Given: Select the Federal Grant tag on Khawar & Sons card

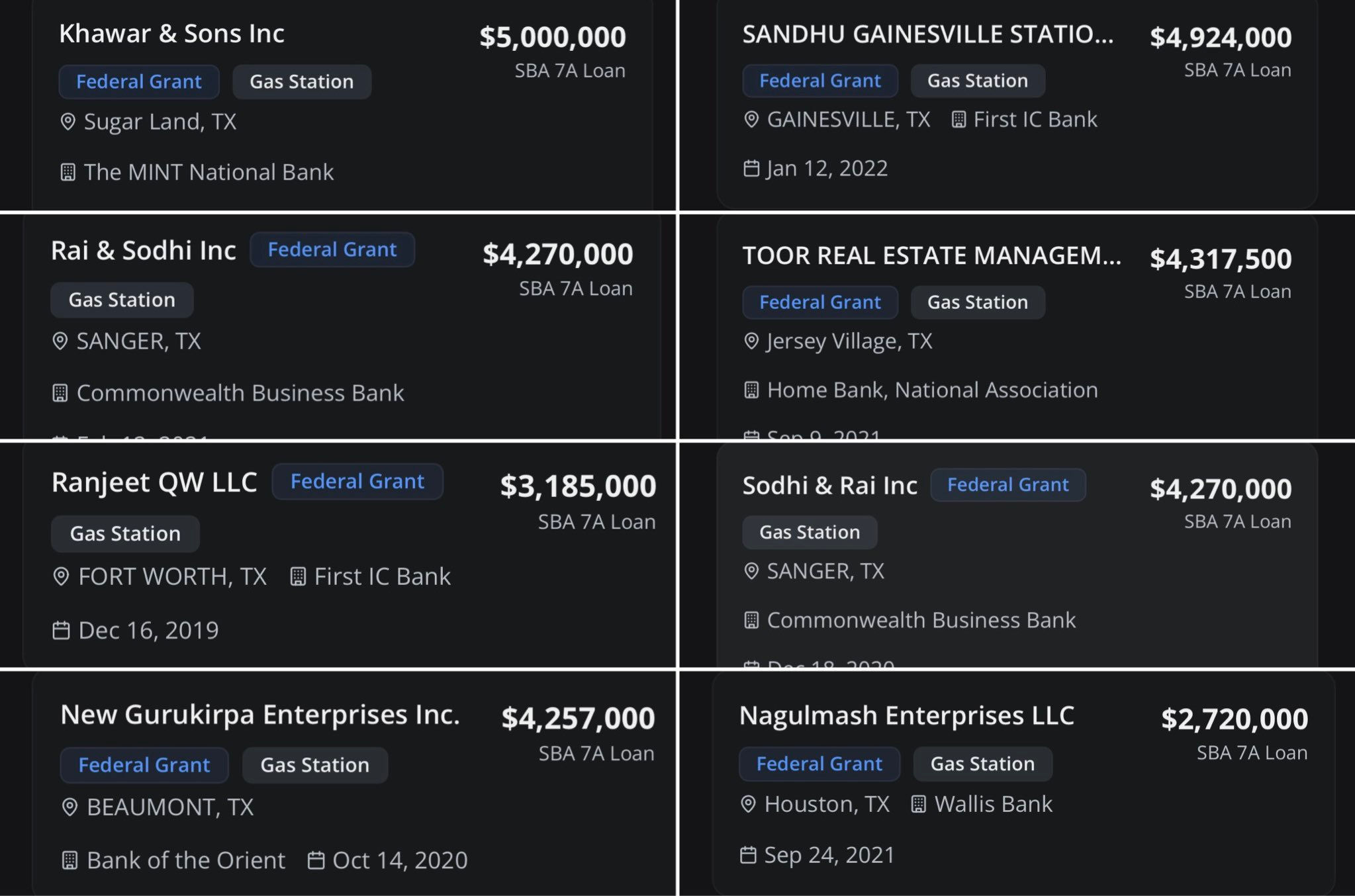Looking at the screenshot, I should [139, 81].
